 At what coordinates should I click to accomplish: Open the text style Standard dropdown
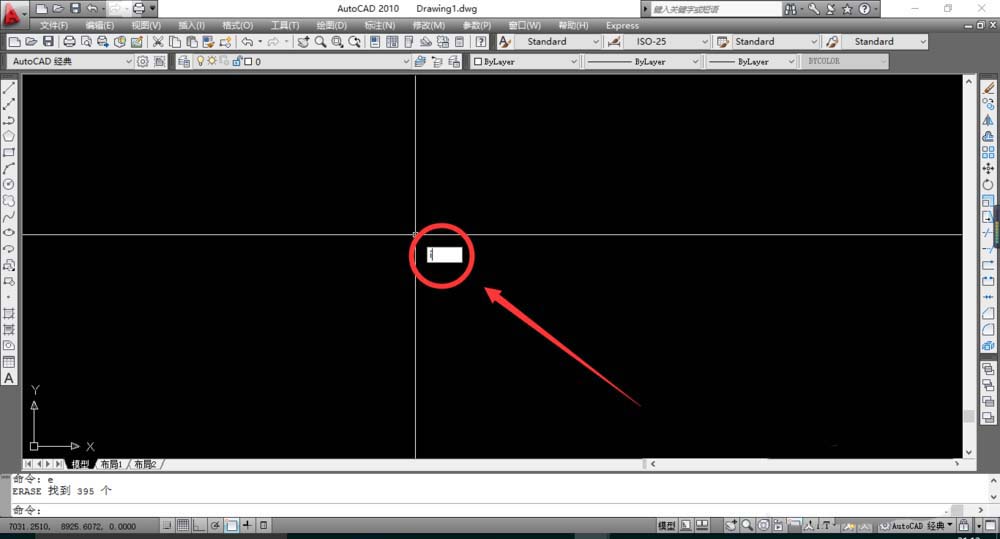click(x=596, y=41)
